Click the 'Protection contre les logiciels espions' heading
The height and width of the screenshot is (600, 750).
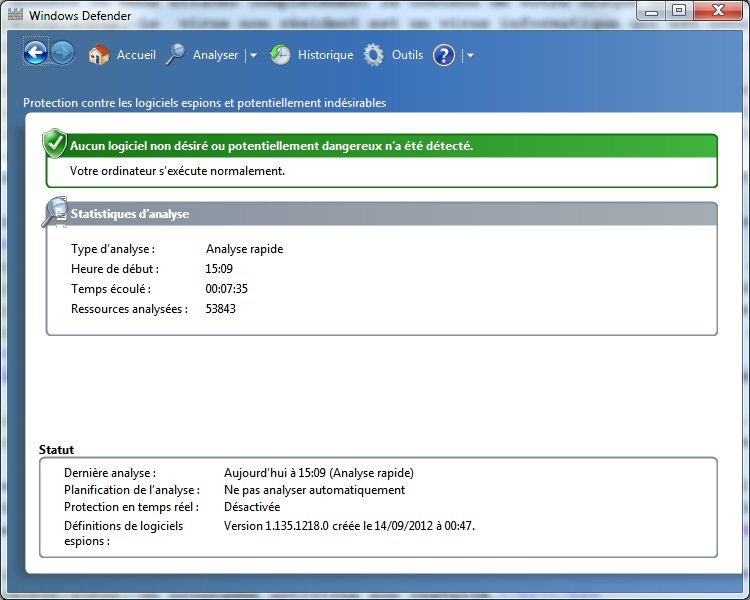[205, 103]
